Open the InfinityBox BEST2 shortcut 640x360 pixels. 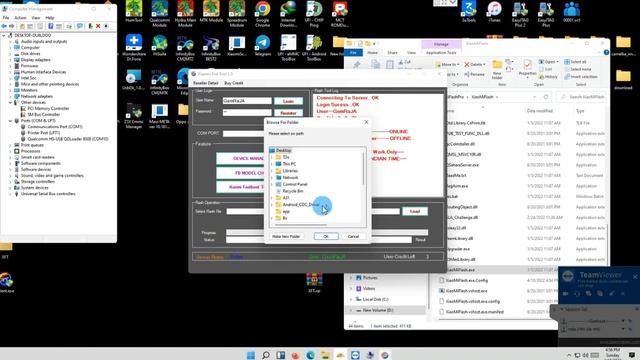pyautogui.click(x=211, y=48)
